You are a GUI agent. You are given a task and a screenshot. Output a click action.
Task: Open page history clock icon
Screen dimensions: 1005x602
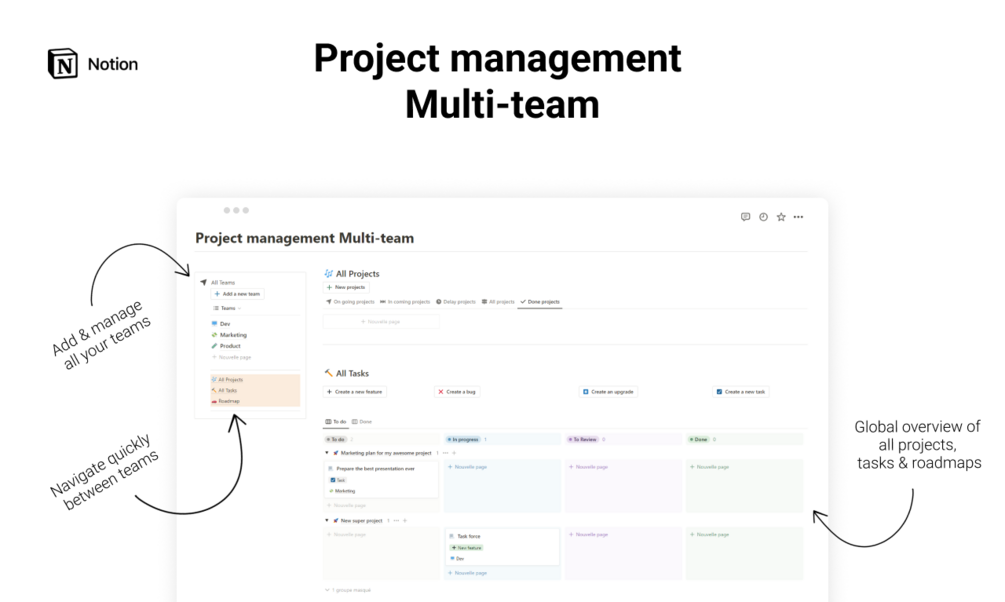[x=763, y=217]
